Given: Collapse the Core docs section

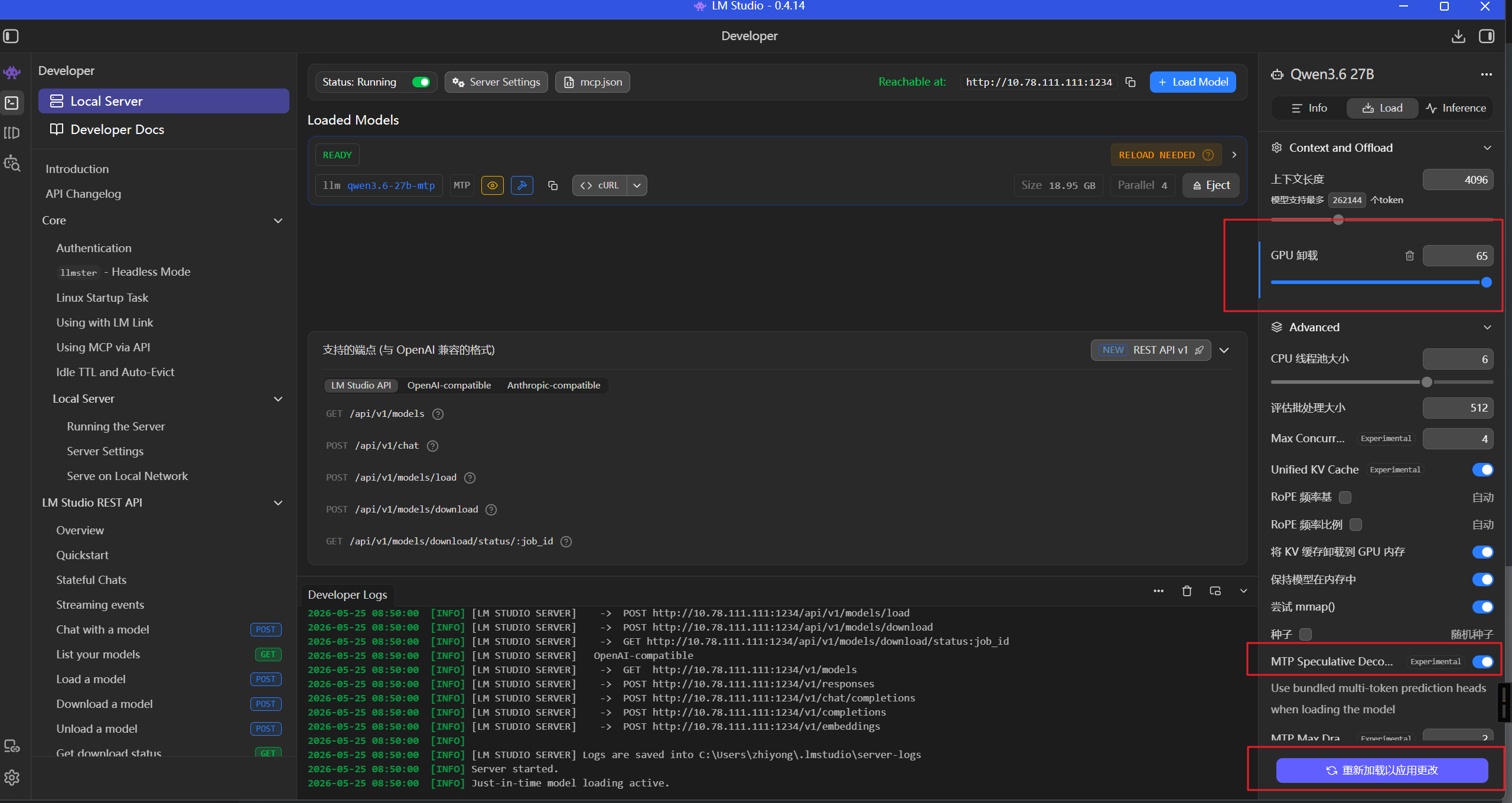Looking at the screenshot, I should pos(278,221).
